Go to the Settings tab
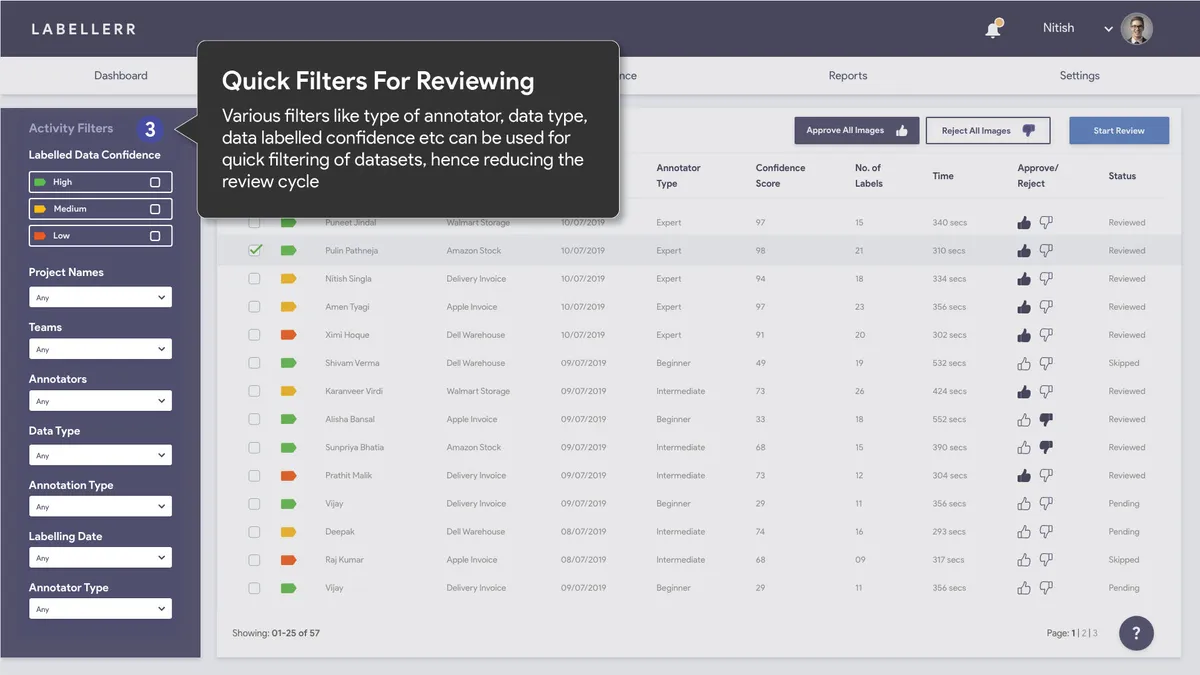The width and height of the screenshot is (1200, 675). (1079, 76)
